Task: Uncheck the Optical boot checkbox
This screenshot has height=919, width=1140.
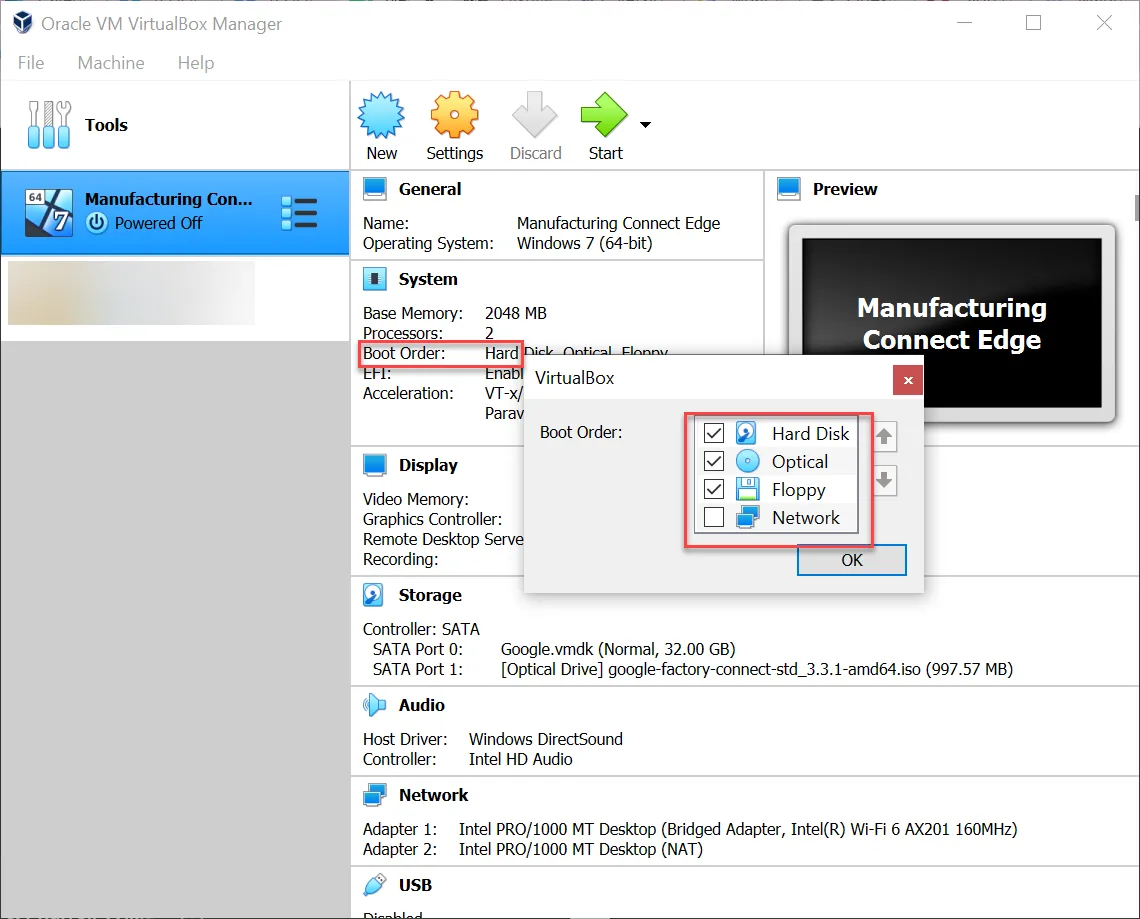Action: [x=714, y=461]
